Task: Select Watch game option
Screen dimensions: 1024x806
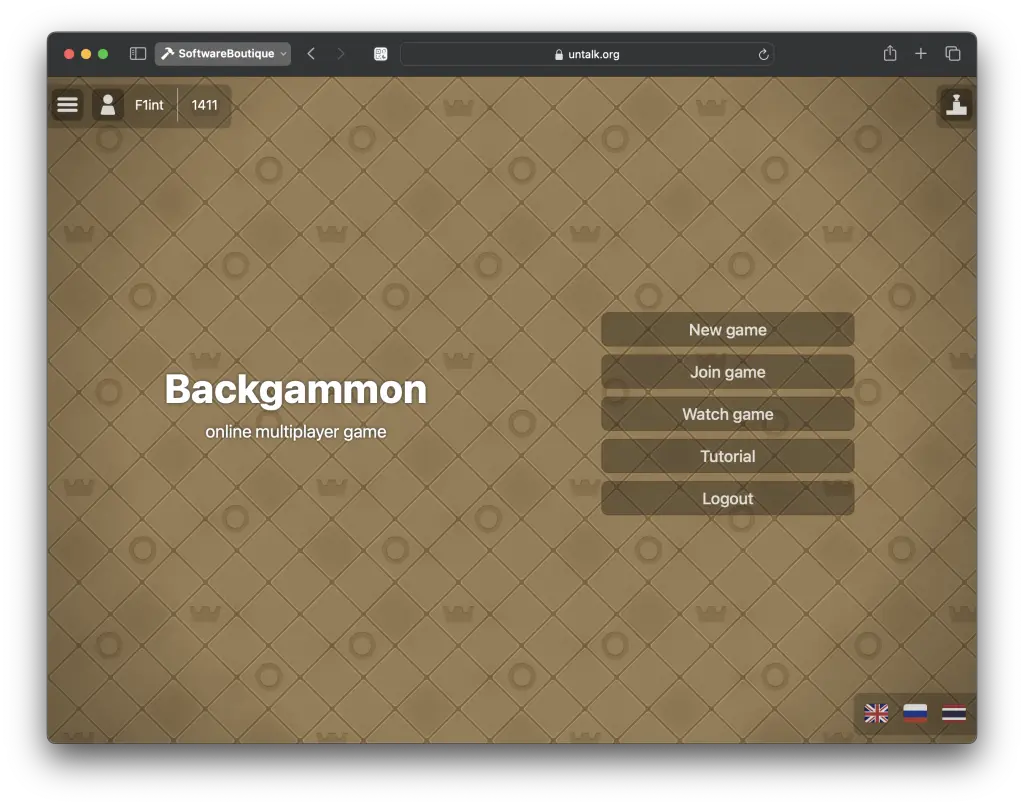Action: click(727, 414)
